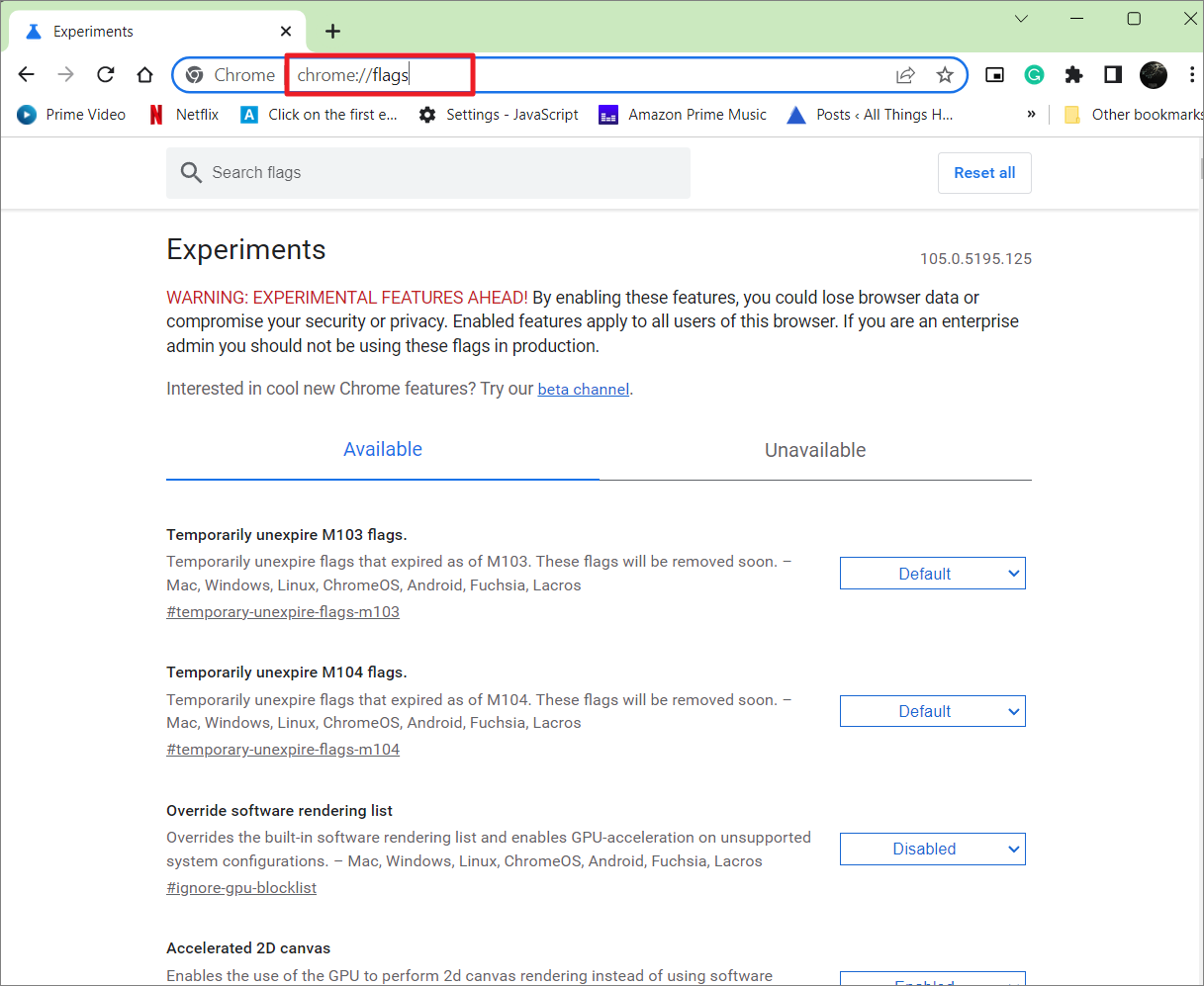Click the Search flags input field

[428, 173]
